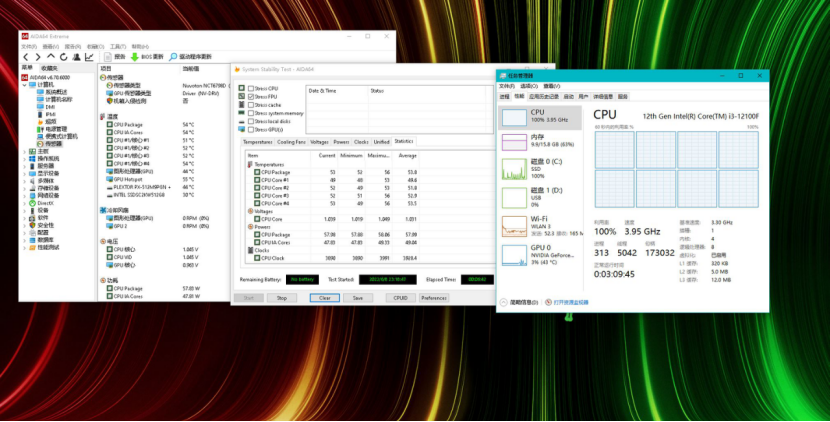Switch to the Clocks tab
The height and width of the screenshot is (422, 830).
361,142
